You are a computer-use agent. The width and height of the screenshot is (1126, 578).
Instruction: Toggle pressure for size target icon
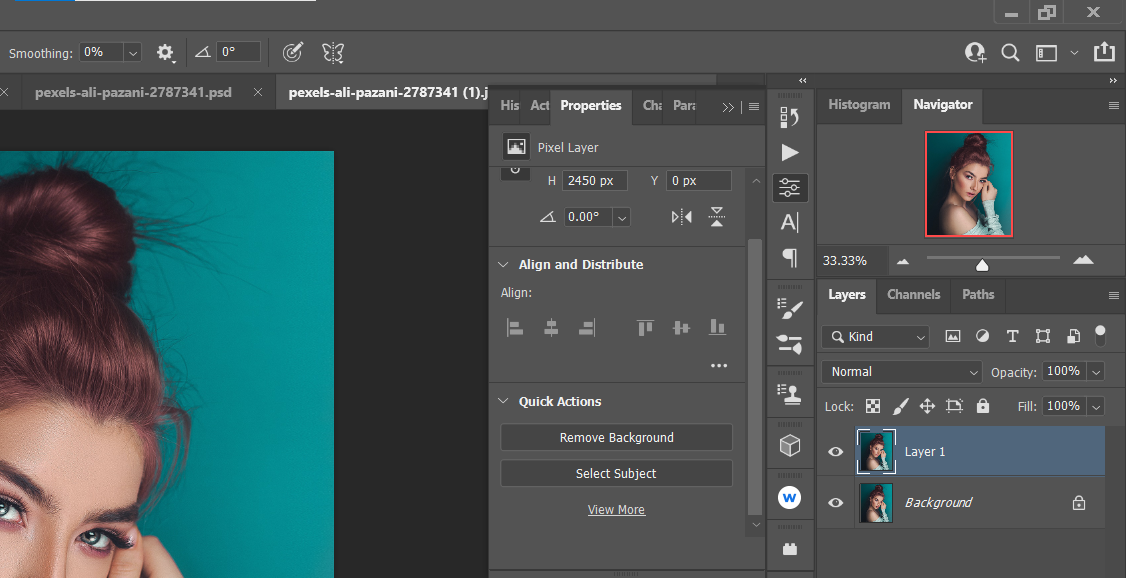[292, 52]
